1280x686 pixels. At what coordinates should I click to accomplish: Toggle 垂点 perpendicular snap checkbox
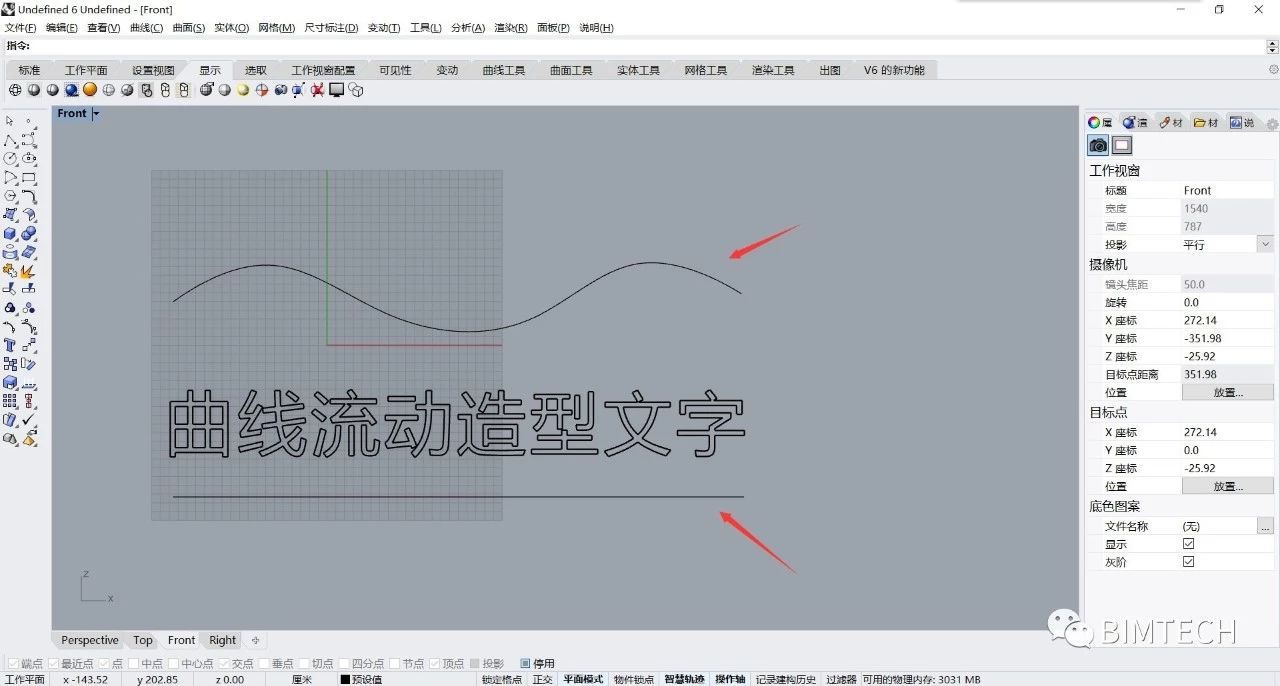coord(265,664)
